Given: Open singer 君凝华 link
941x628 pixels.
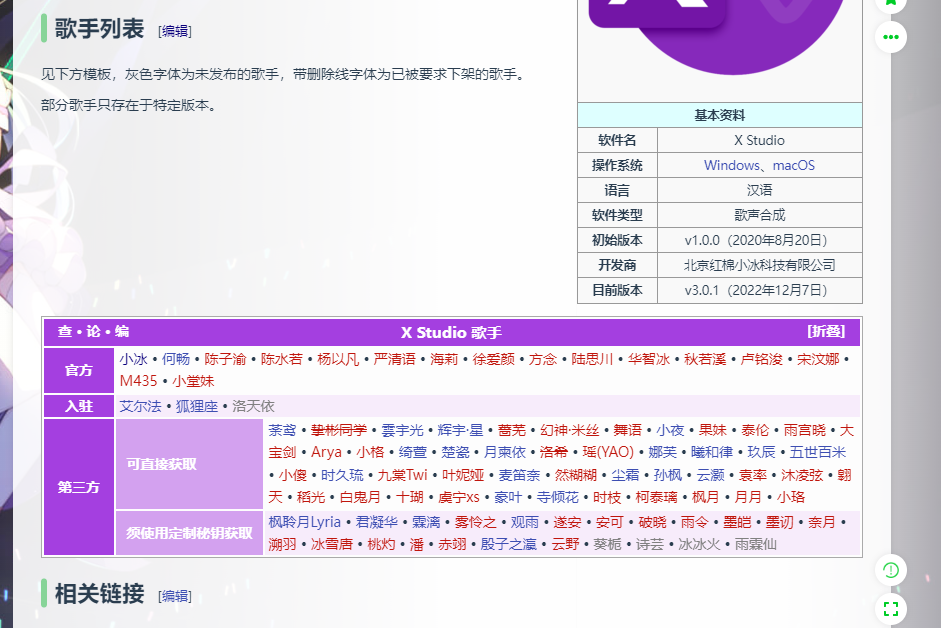Looking at the screenshot, I should point(376,522).
